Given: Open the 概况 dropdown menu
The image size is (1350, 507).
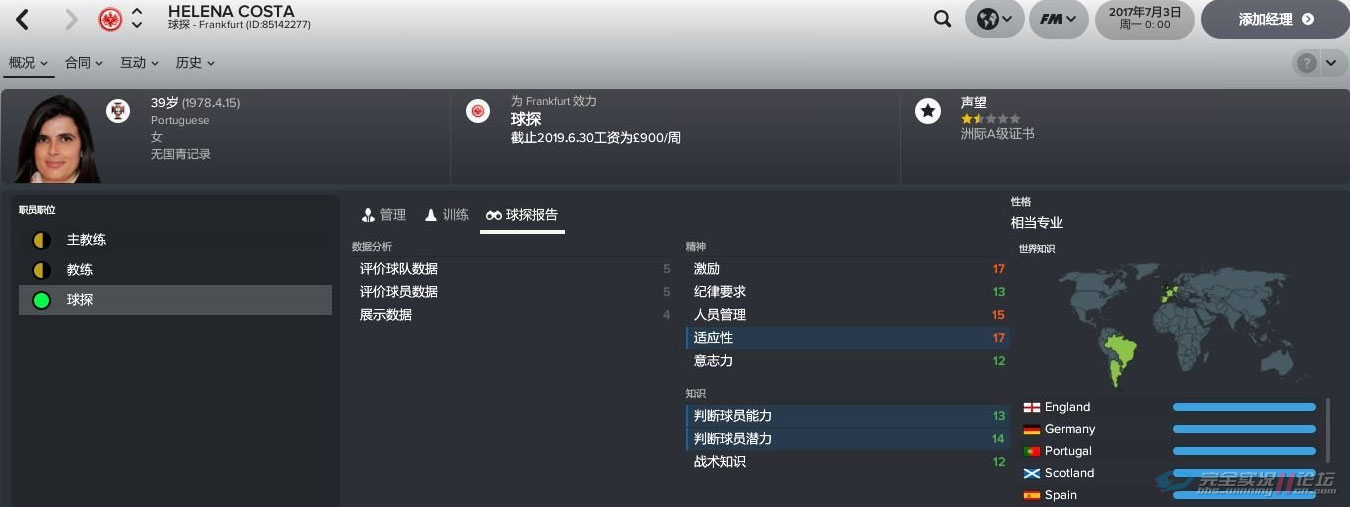Looking at the screenshot, I should tap(28, 63).
